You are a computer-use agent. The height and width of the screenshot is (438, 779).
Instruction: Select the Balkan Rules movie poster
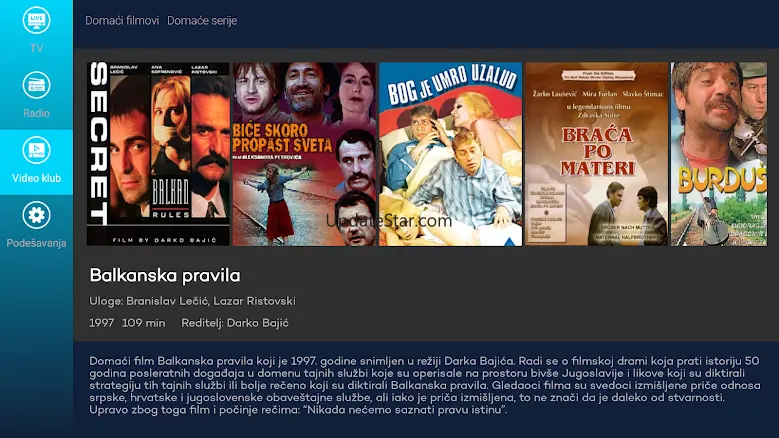(158, 154)
